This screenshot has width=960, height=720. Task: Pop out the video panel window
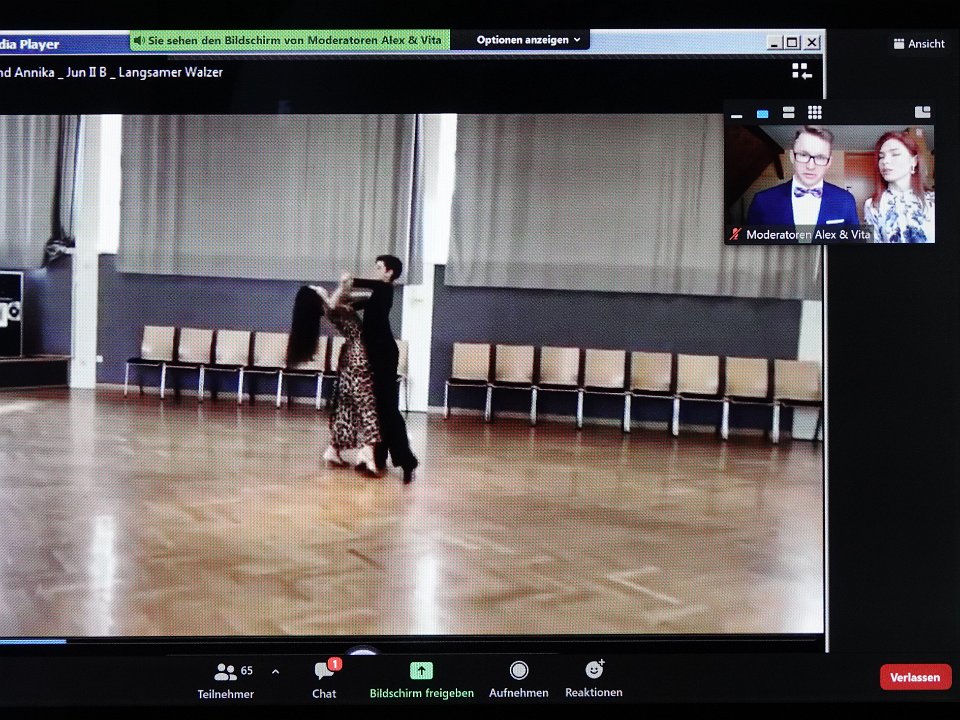(922, 111)
